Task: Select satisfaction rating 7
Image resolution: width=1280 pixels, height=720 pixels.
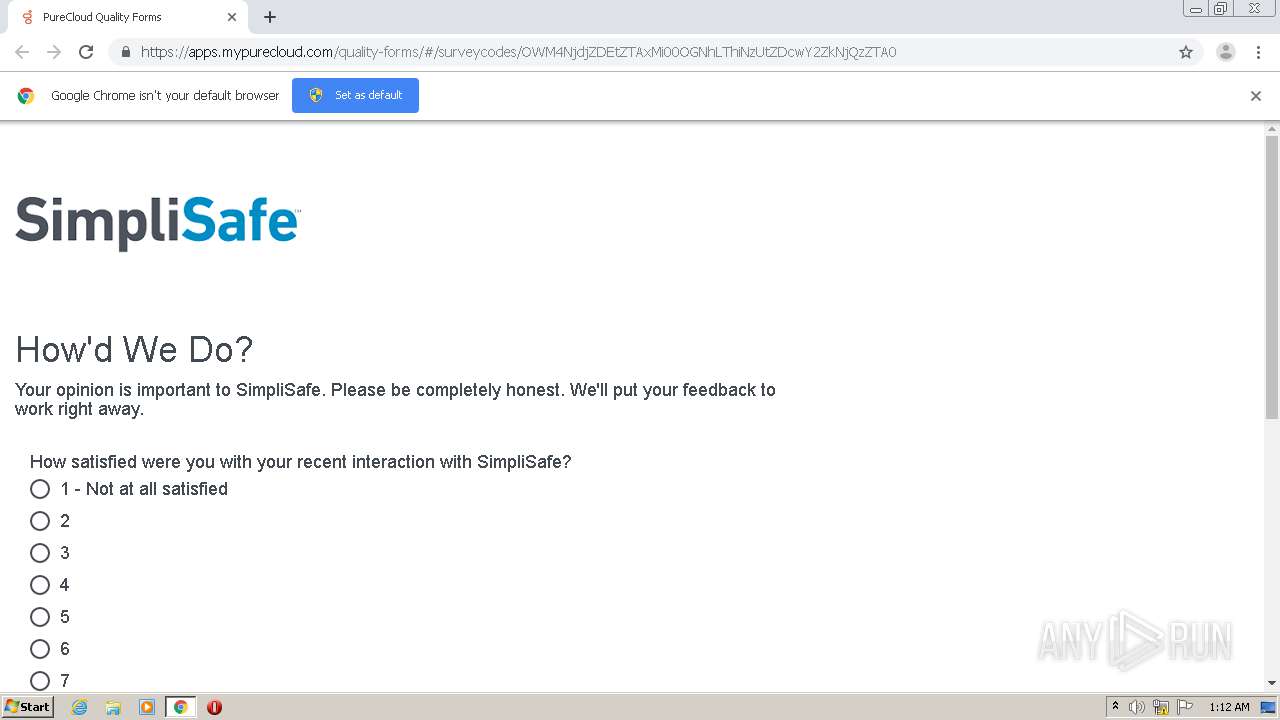Action: point(40,681)
